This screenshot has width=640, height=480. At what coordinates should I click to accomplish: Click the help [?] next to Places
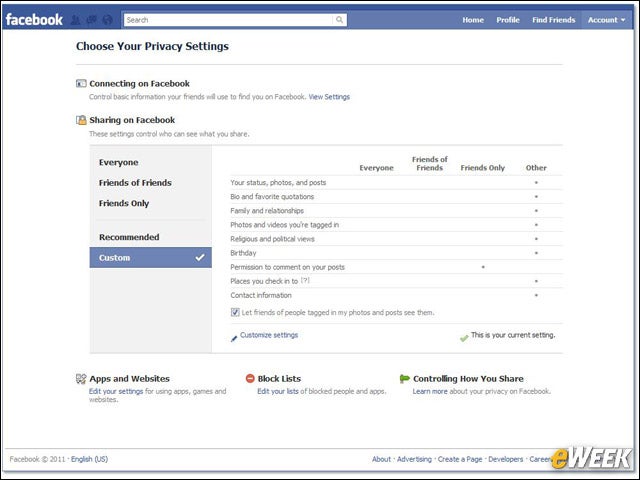click(305, 281)
